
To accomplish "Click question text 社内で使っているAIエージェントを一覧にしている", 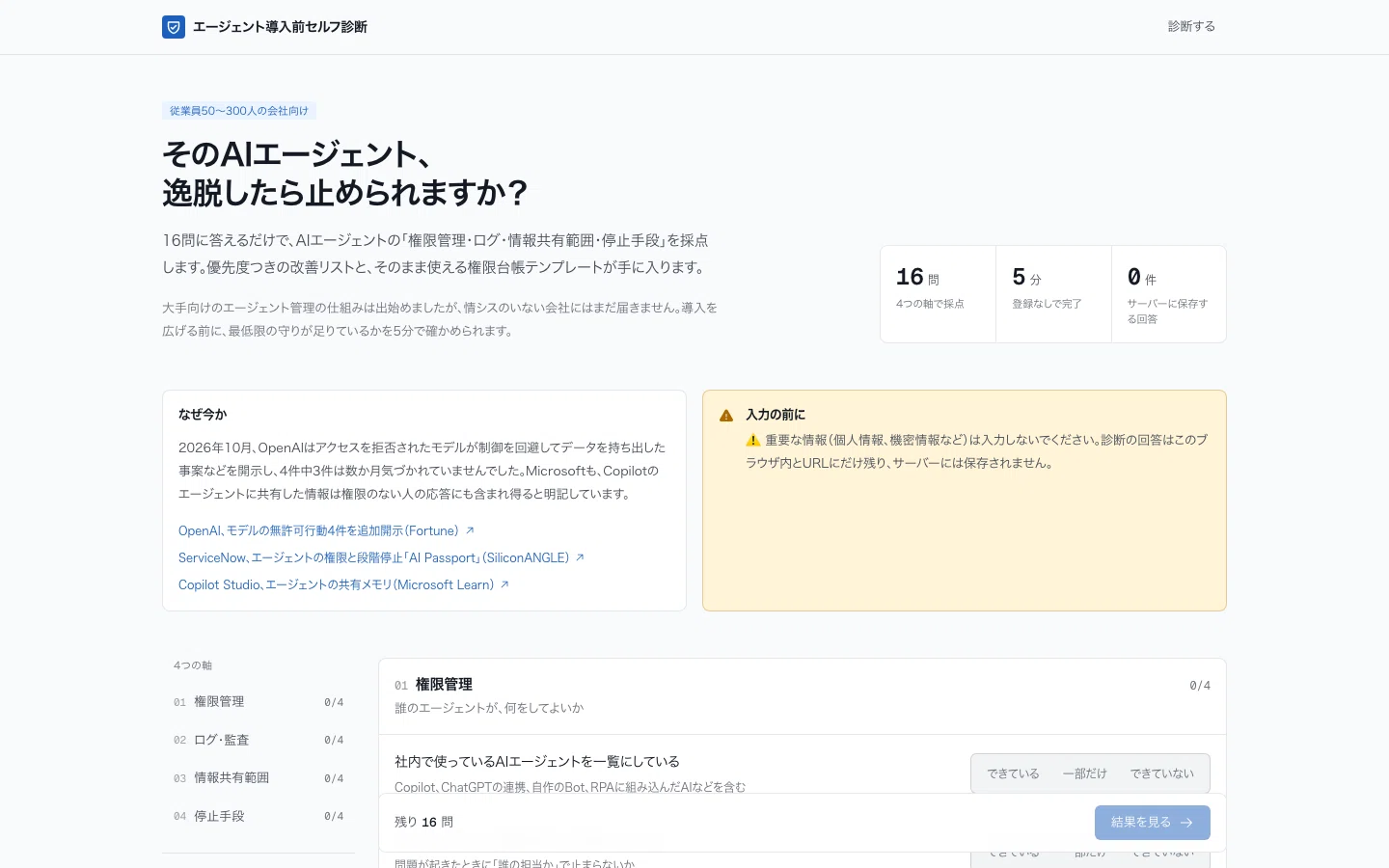I will click(x=537, y=762).
